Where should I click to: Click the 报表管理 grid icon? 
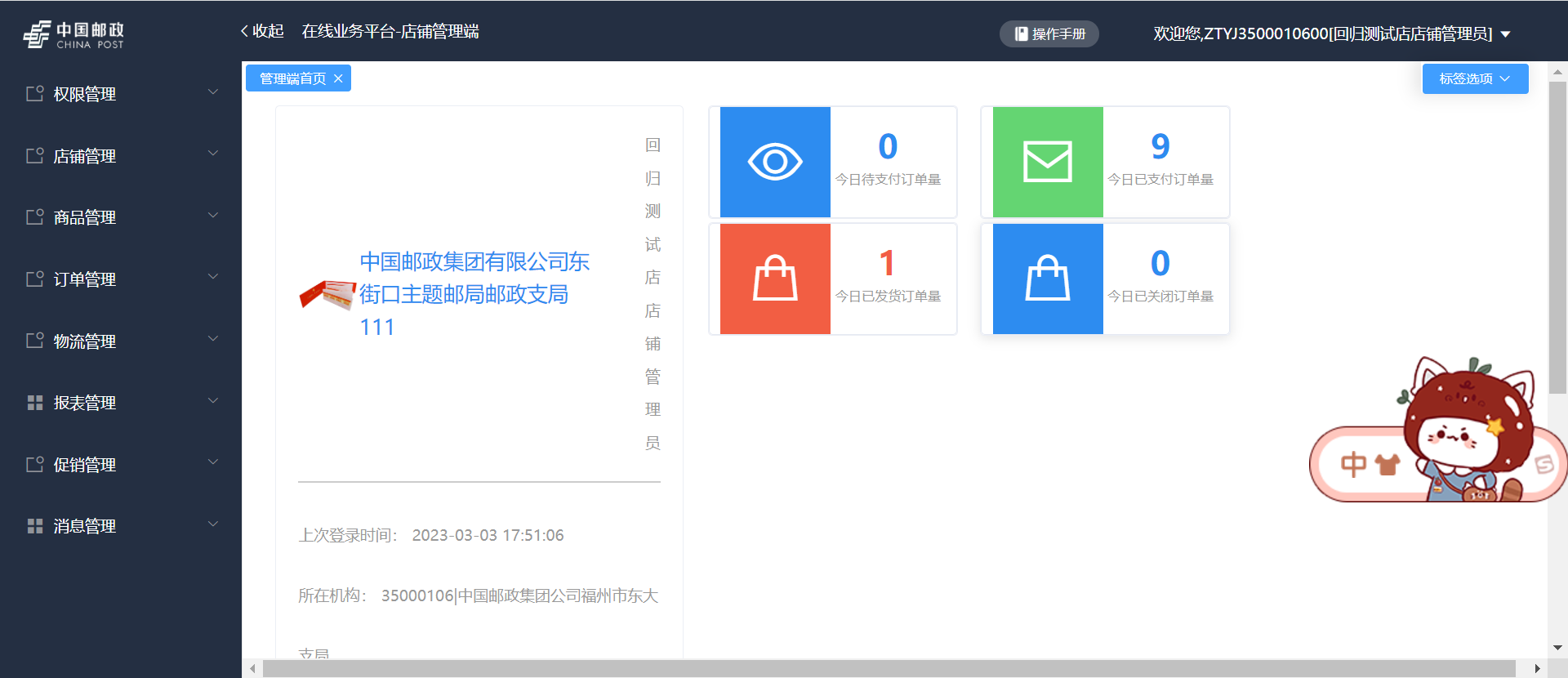(x=35, y=402)
